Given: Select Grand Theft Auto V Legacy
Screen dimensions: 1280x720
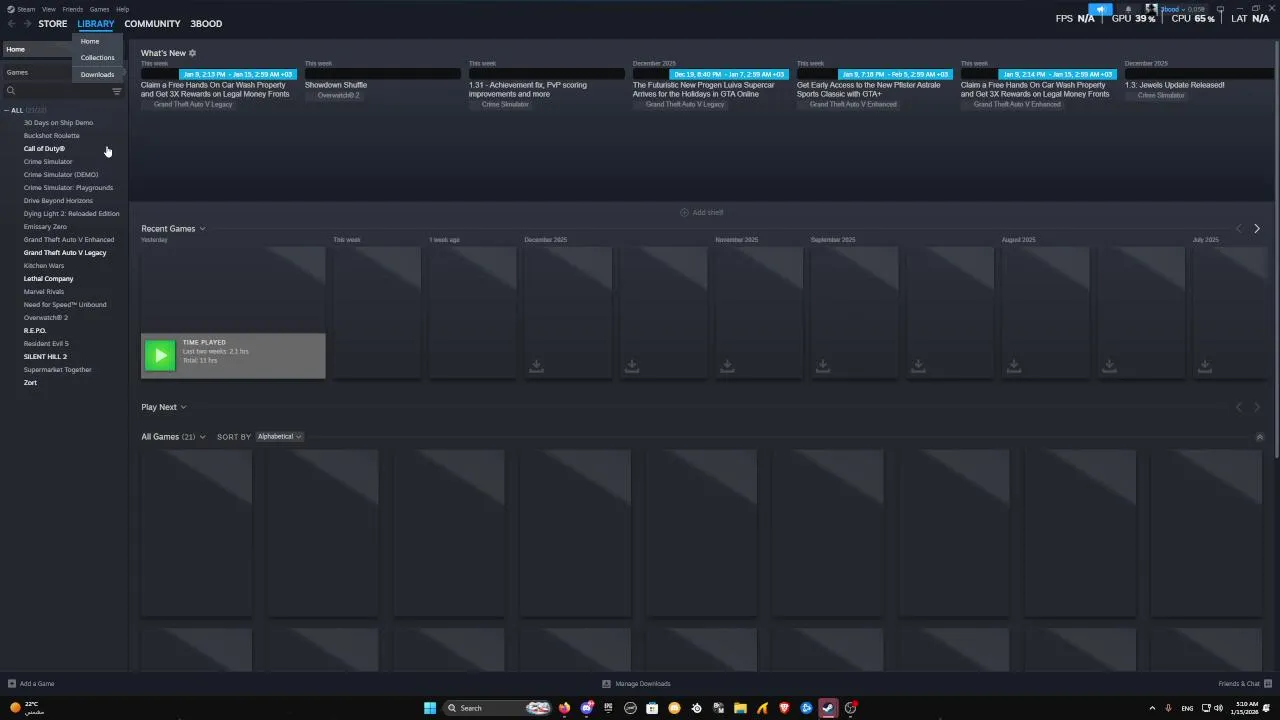Looking at the screenshot, I should click(64, 253).
